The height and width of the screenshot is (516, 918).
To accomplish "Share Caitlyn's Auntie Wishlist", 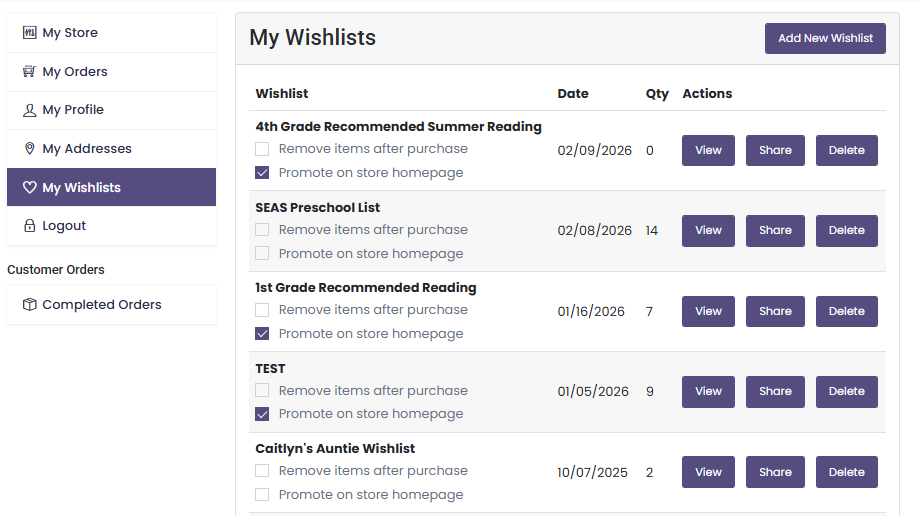I will click(x=775, y=472).
